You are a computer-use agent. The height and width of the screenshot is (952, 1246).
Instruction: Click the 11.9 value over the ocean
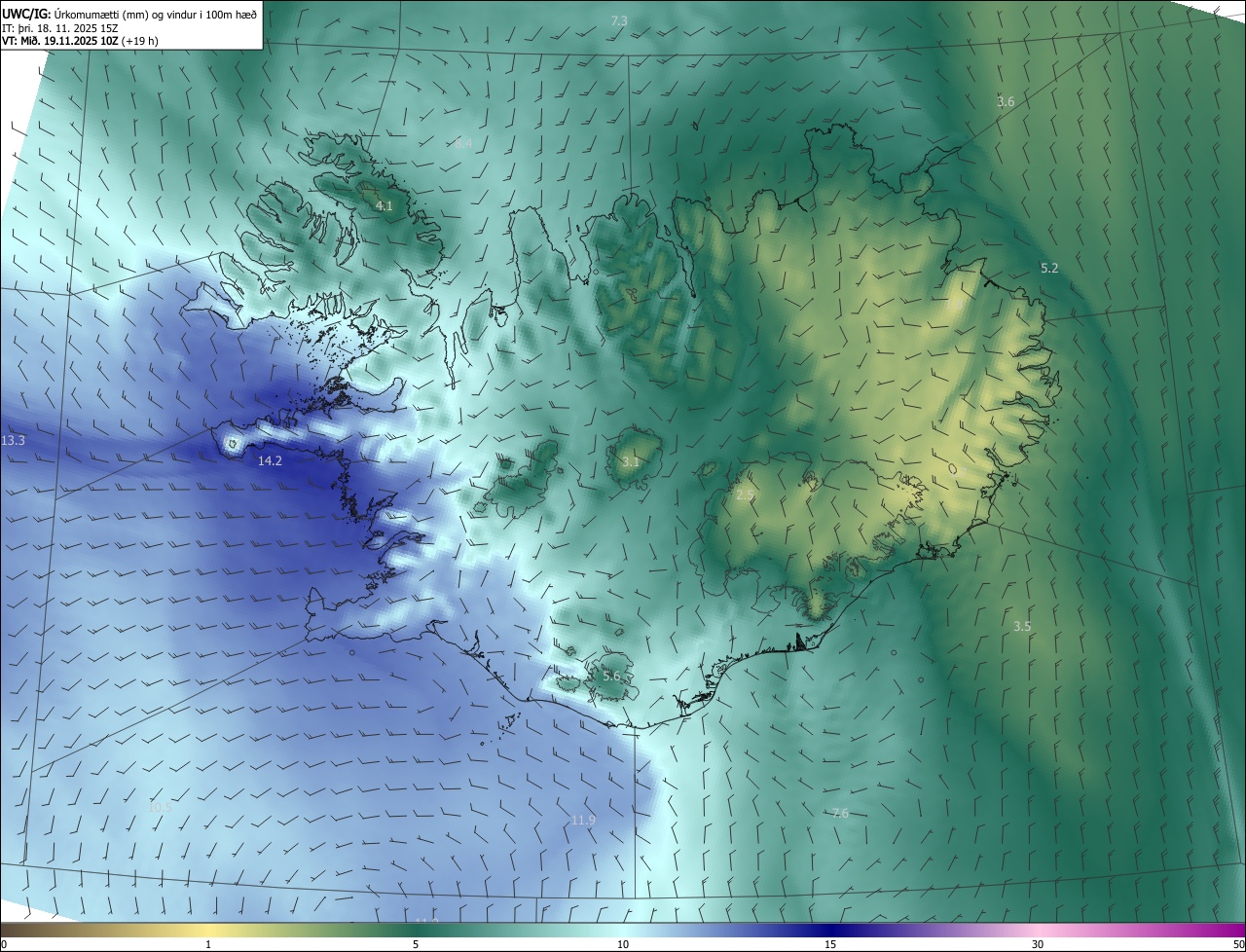pos(582,821)
